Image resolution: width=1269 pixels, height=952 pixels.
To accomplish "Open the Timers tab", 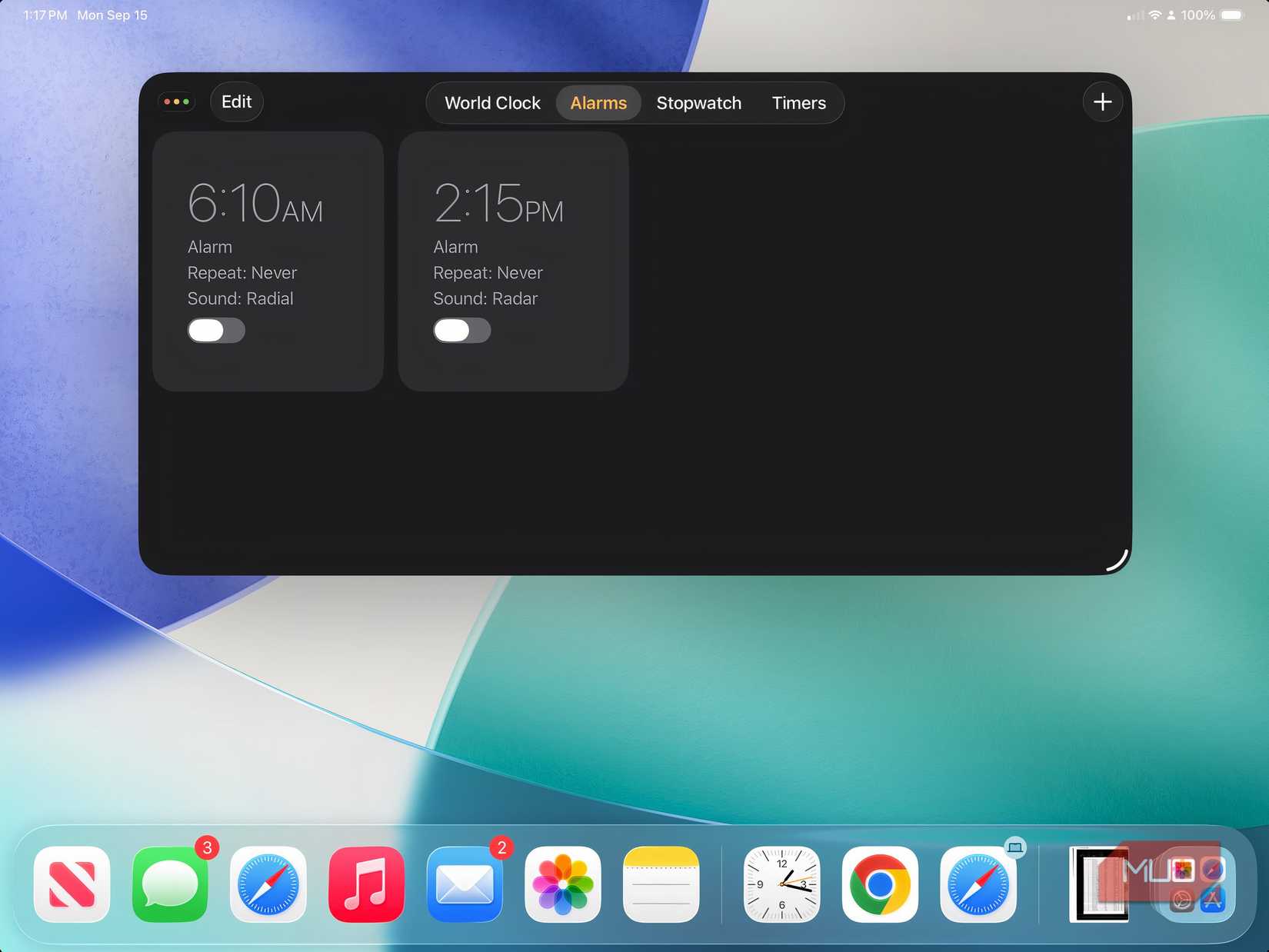I will pyautogui.click(x=798, y=102).
